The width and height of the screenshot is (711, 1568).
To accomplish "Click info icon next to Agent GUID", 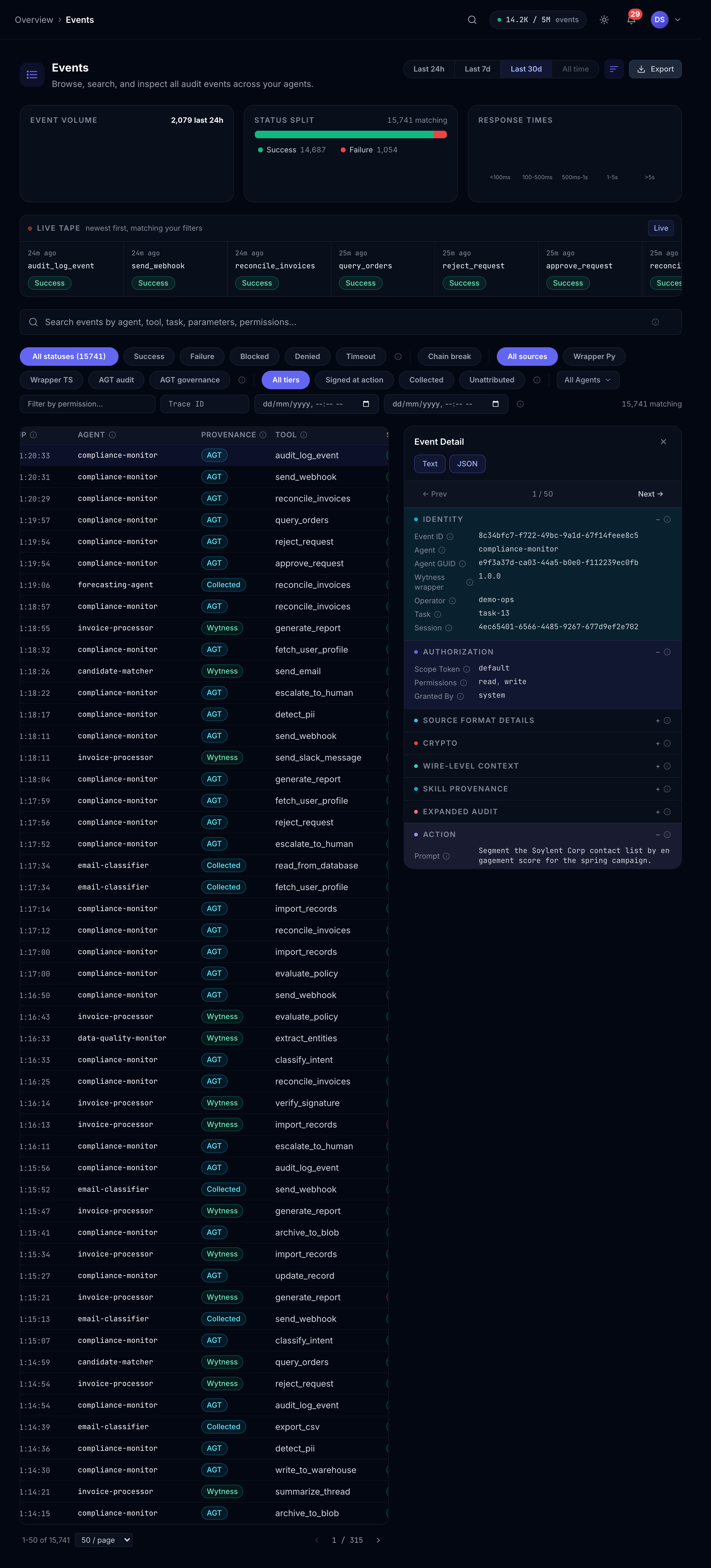I will point(462,564).
